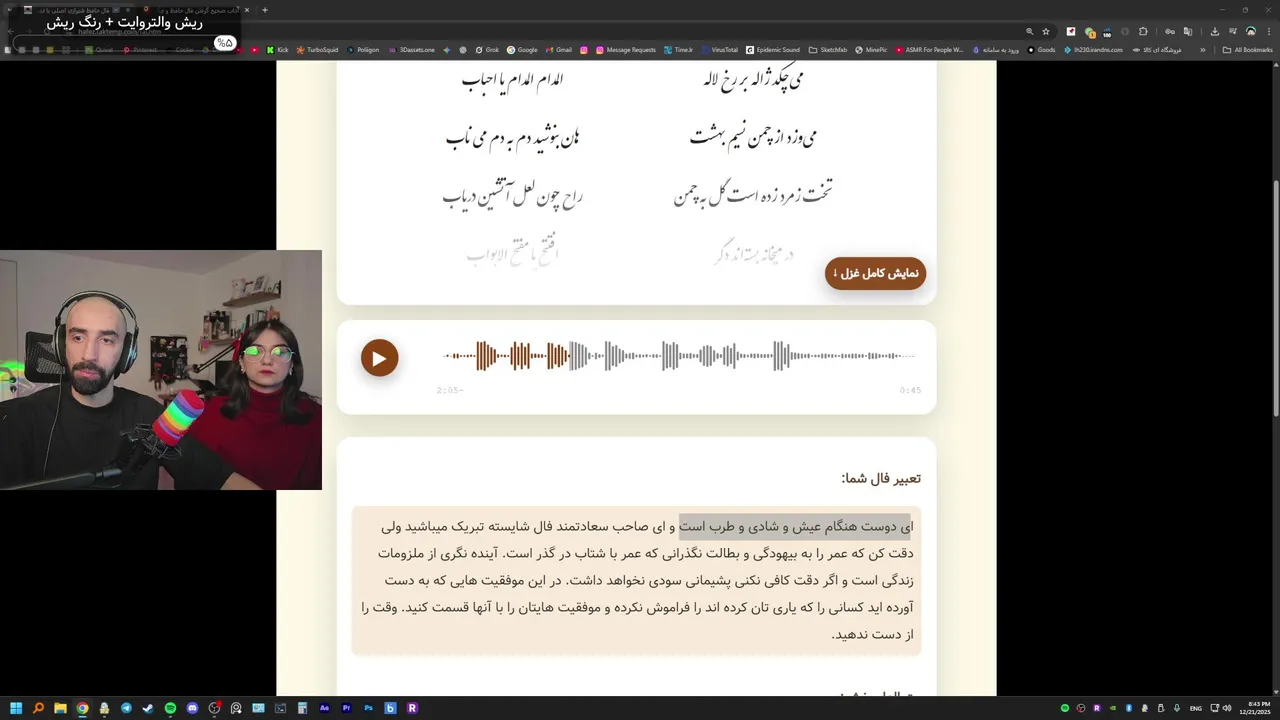
Task: Open Photoshop from the taskbar
Action: 368,708
